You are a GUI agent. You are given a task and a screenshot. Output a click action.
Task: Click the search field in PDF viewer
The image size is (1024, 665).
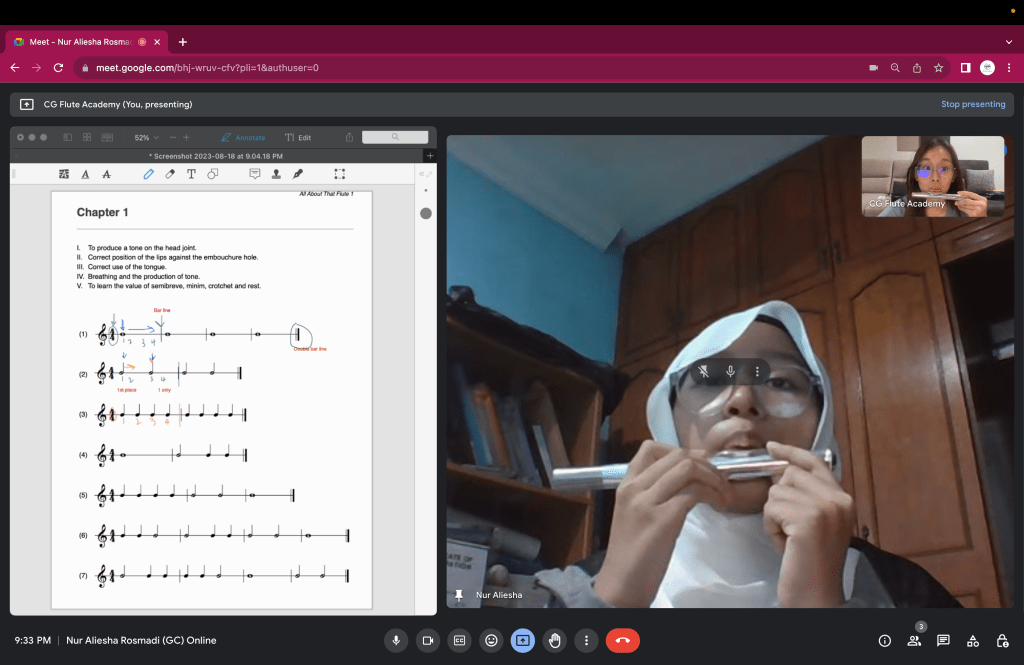click(x=394, y=137)
